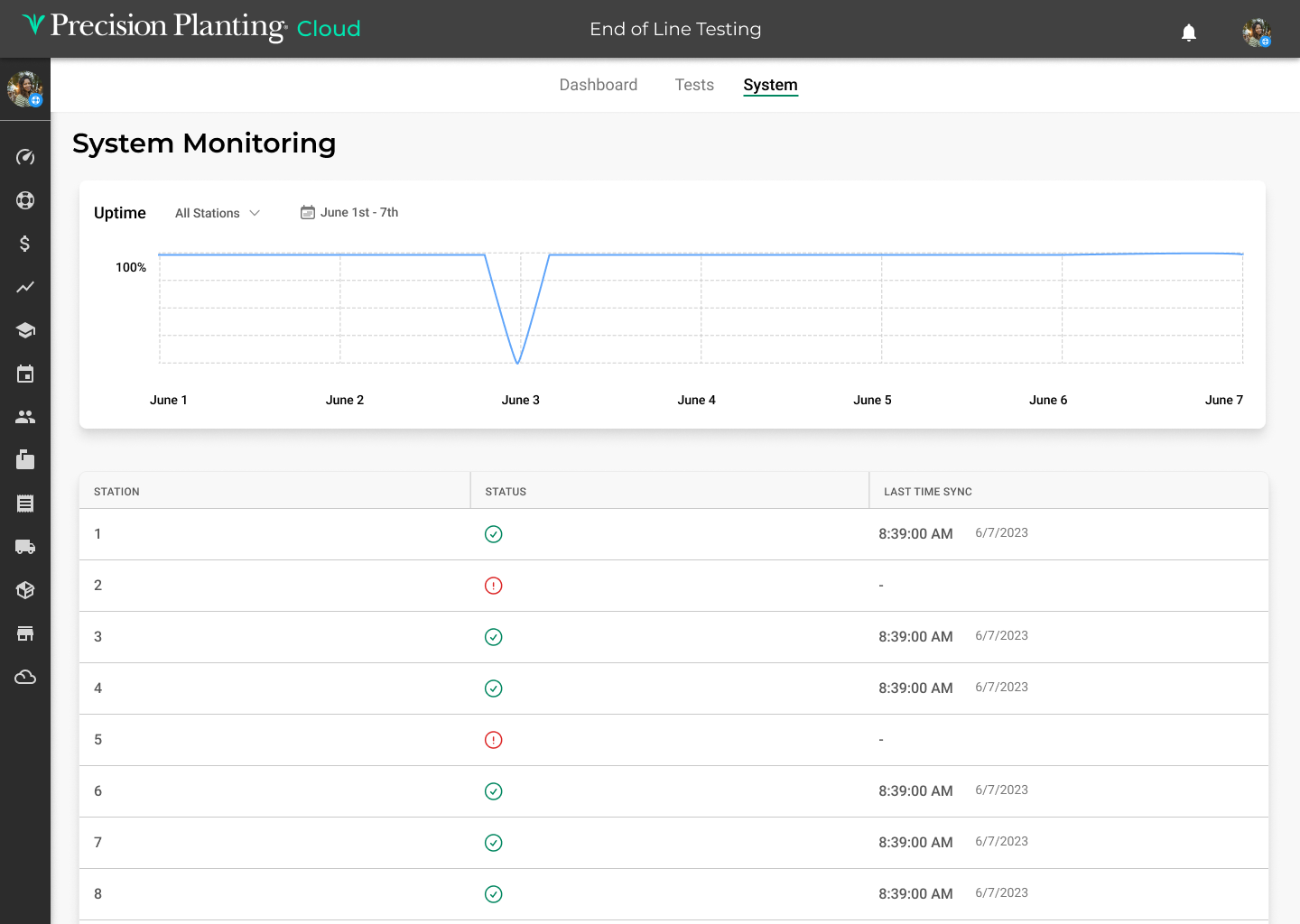The height and width of the screenshot is (924, 1300).
Task: Switch to the Dashboard tab
Action: [x=599, y=85]
